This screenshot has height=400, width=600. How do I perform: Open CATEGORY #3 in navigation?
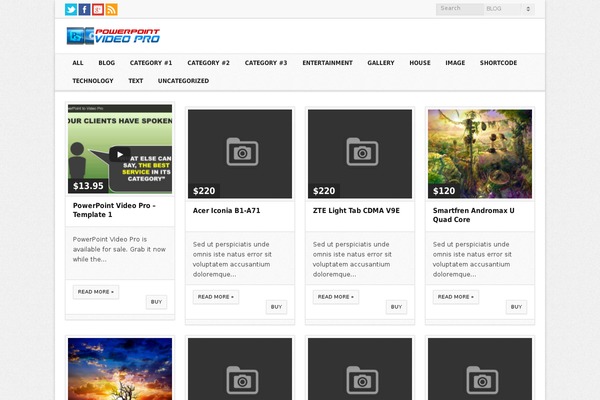coord(266,63)
